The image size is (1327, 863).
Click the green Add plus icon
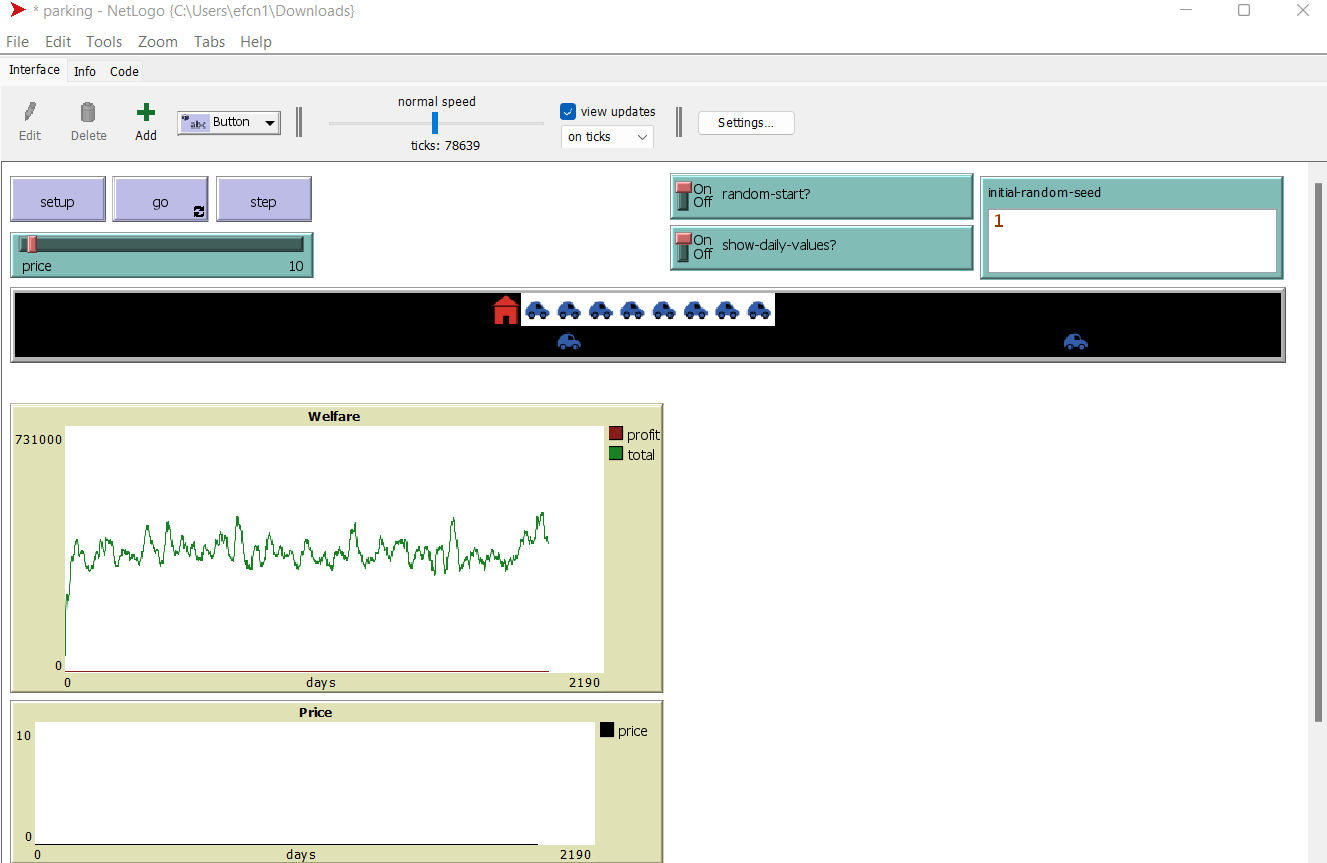click(x=146, y=112)
